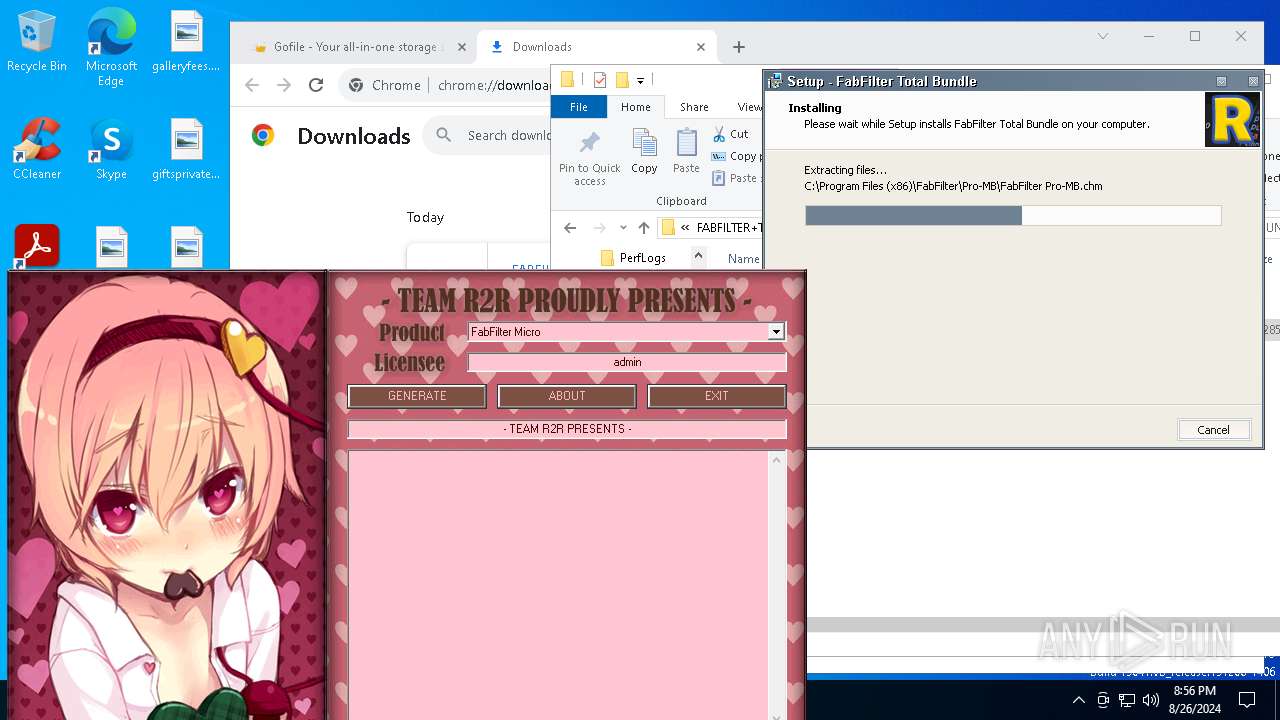Show hidden tray icons with the chevron
Screen dimensions: 1280x720
tap(1079, 700)
